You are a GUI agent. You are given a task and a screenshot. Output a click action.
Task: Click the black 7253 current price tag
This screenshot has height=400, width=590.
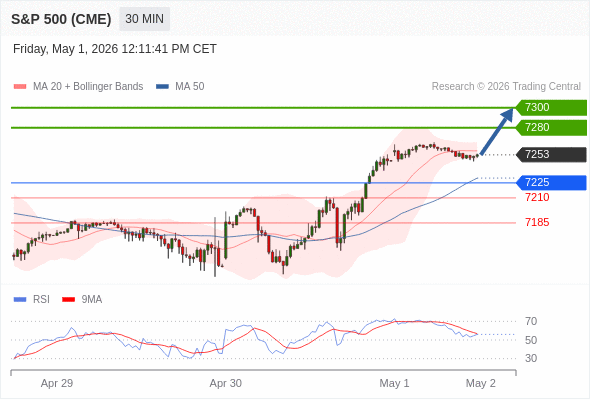[x=551, y=155]
